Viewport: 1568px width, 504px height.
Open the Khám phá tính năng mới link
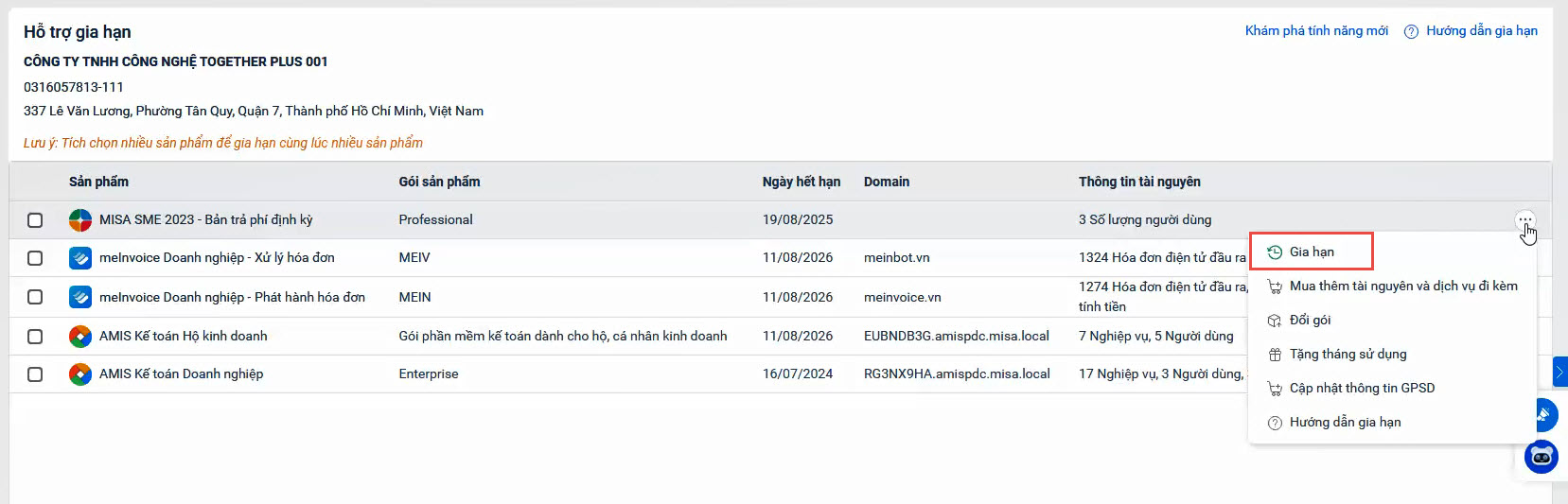(1316, 30)
